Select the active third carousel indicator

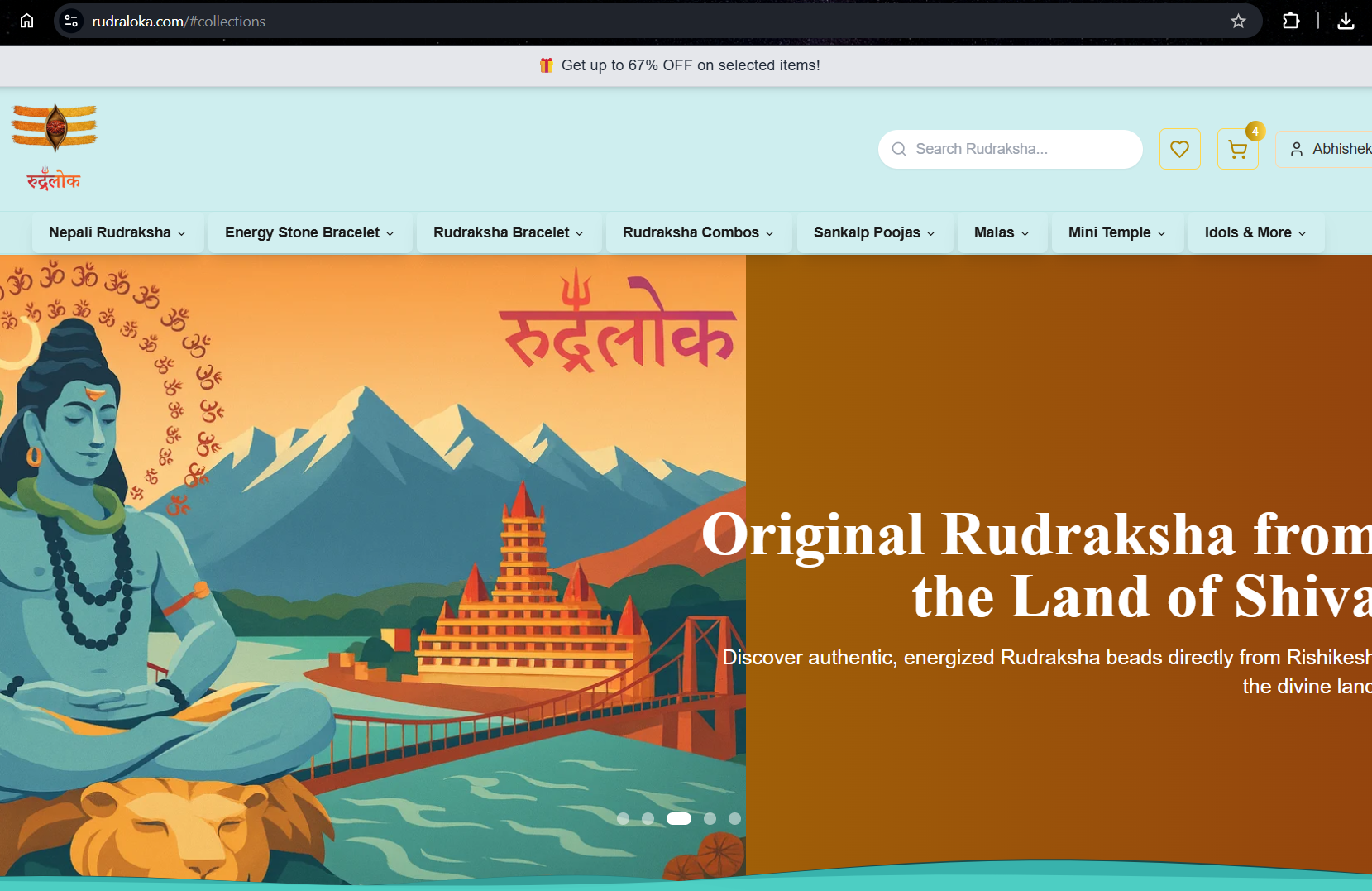[x=679, y=818]
